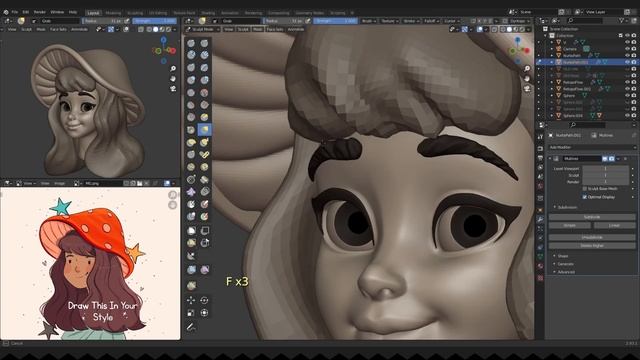Viewport: 640px width, 360px height.
Task: Hide NurbsPath.001 with its eye icon
Action: coord(627,62)
